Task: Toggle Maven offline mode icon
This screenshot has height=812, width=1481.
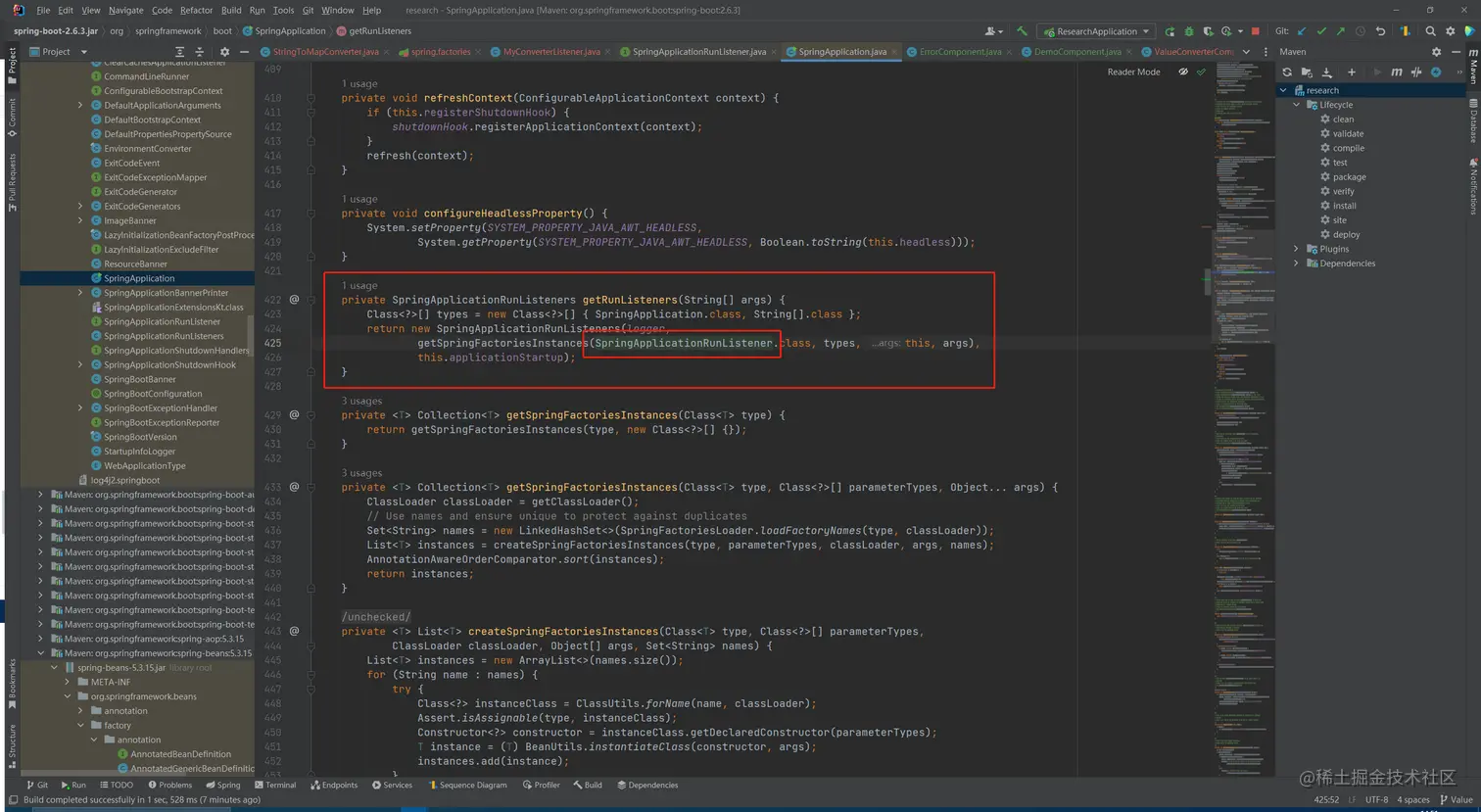Action: [1416, 72]
